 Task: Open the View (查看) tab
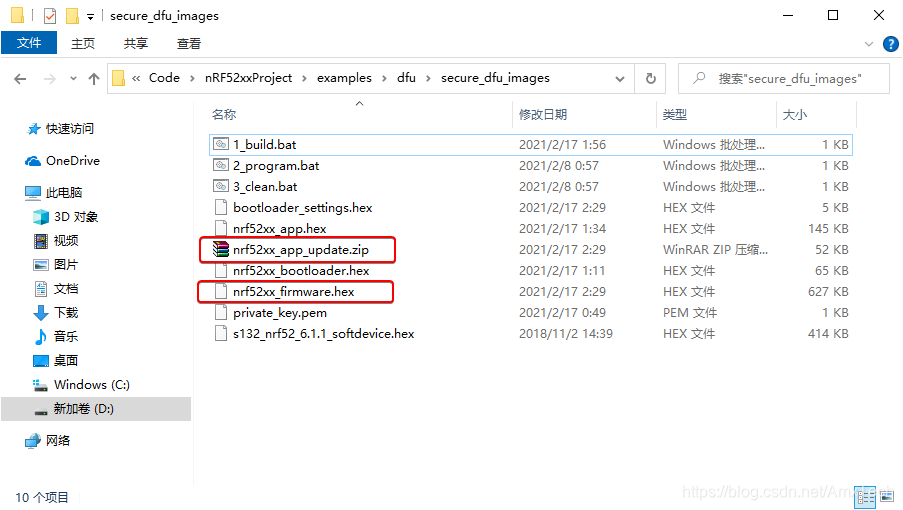point(189,43)
